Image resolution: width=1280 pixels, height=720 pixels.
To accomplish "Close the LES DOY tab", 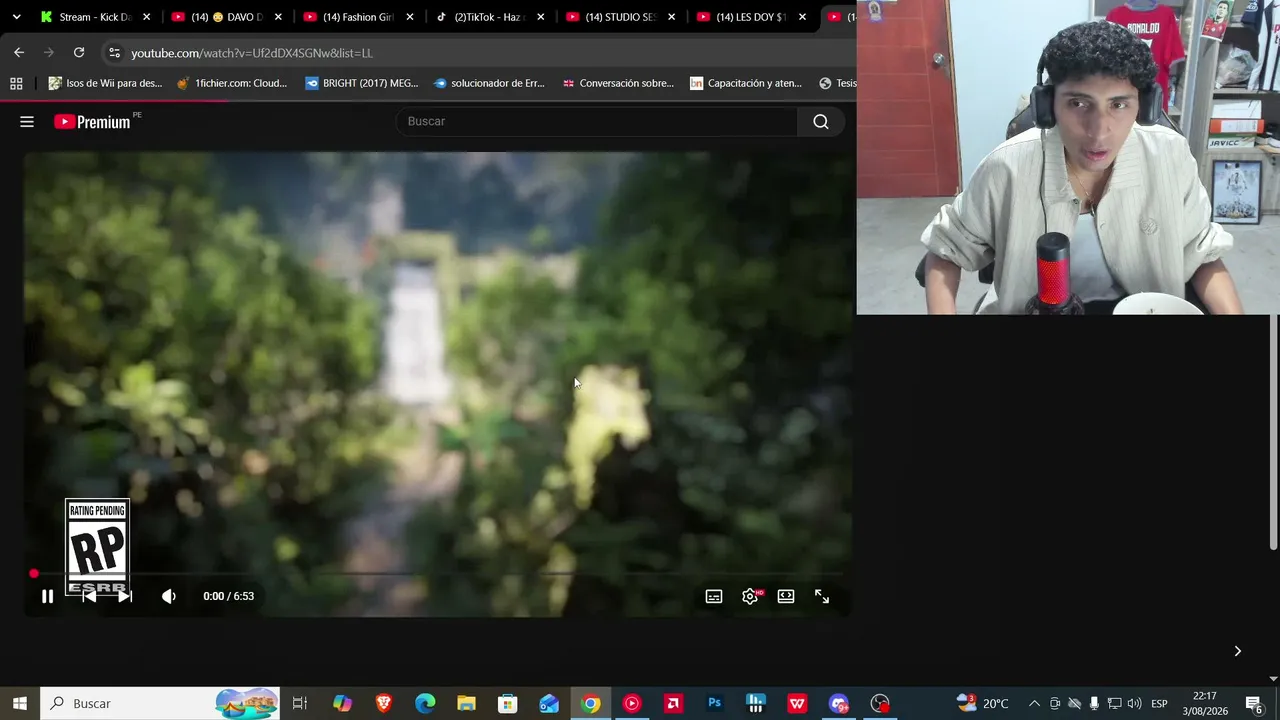I will [802, 17].
